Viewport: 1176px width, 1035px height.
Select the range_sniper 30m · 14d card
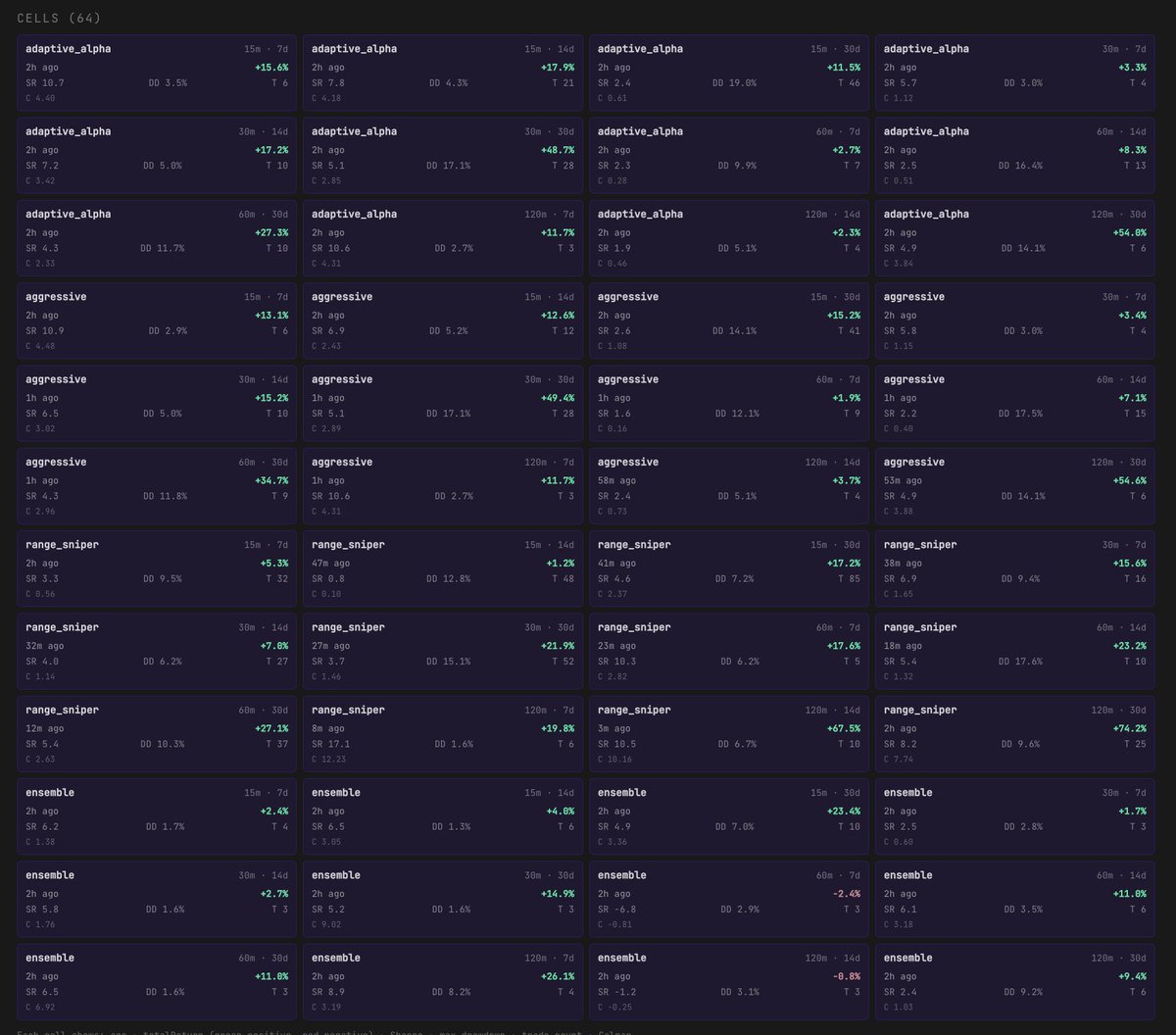click(x=157, y=652)
